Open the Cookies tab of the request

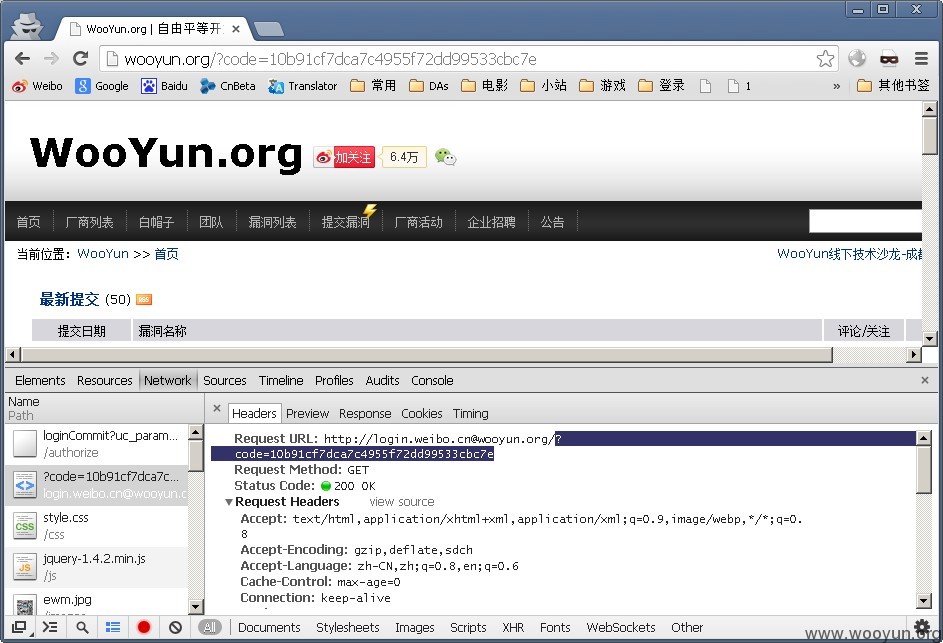pos(422,414)
